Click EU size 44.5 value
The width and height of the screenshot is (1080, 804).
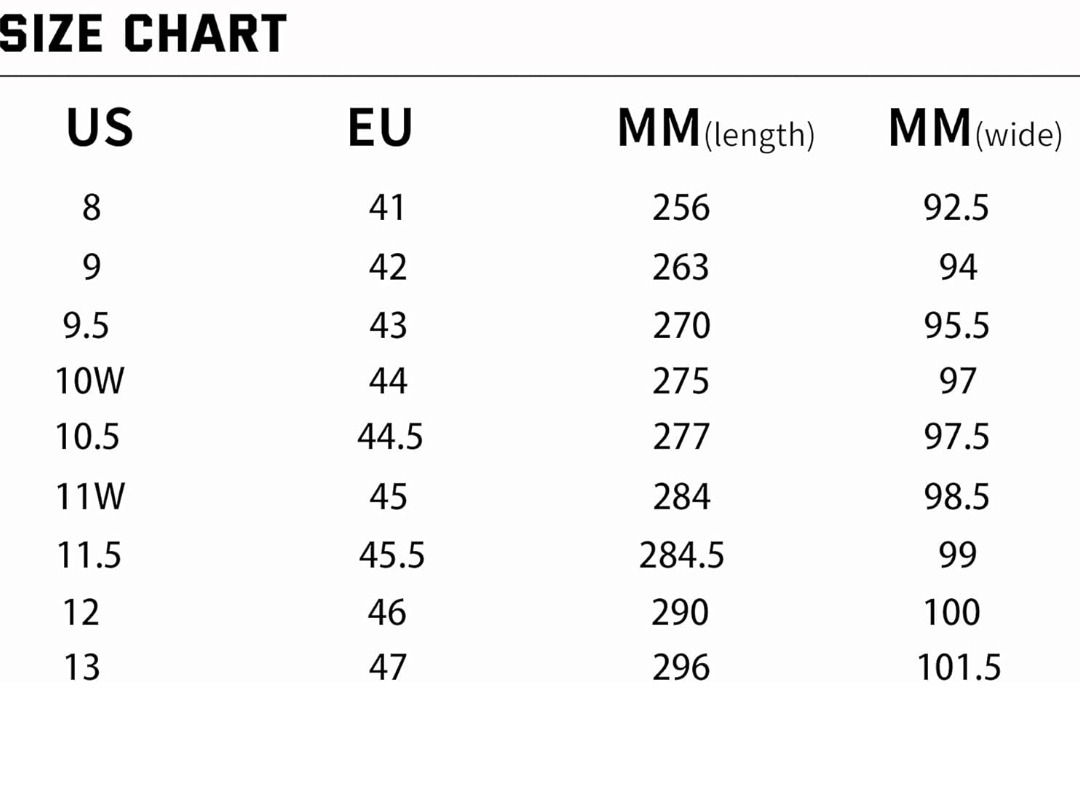tap(390, 437)
